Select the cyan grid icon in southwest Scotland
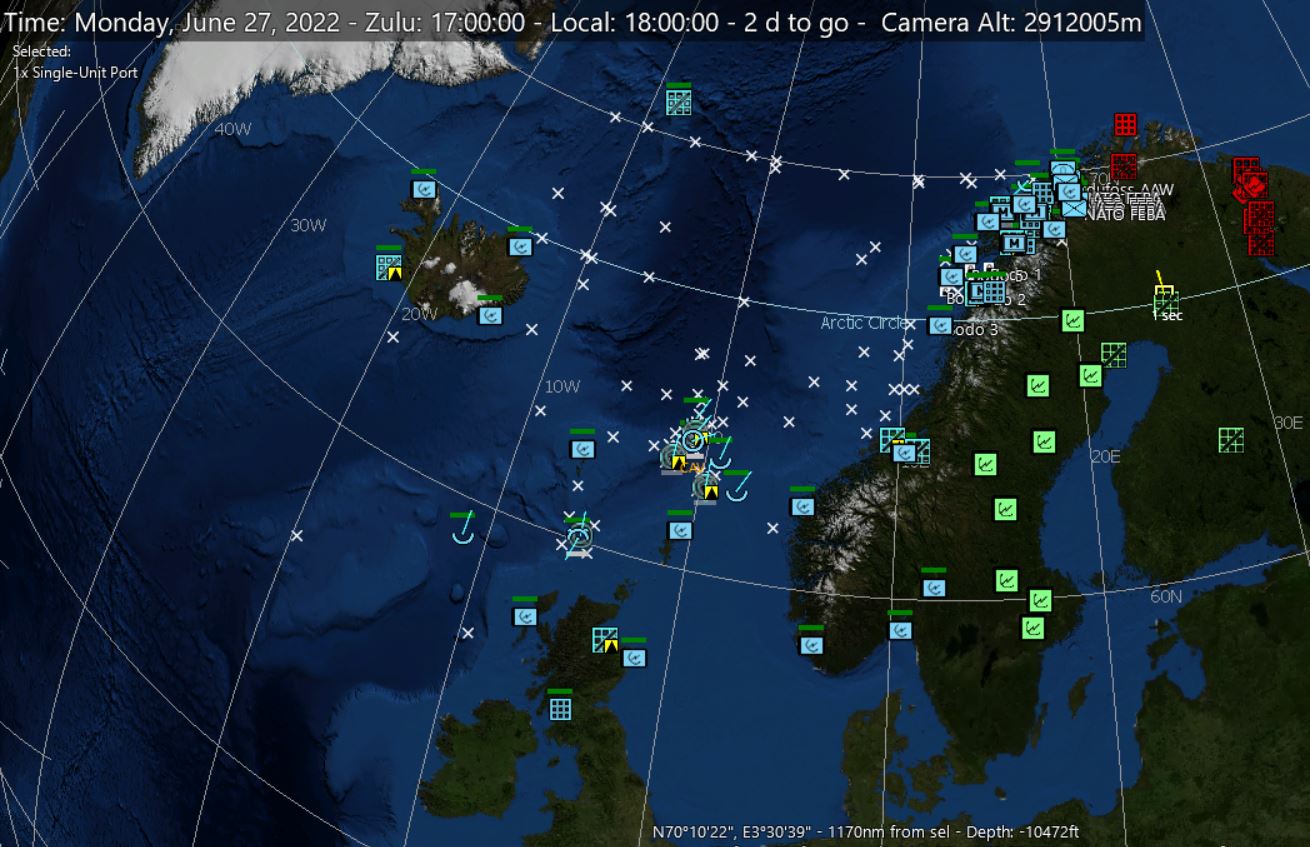Viewport: 1310px width, 847px height. coord(560,708)
